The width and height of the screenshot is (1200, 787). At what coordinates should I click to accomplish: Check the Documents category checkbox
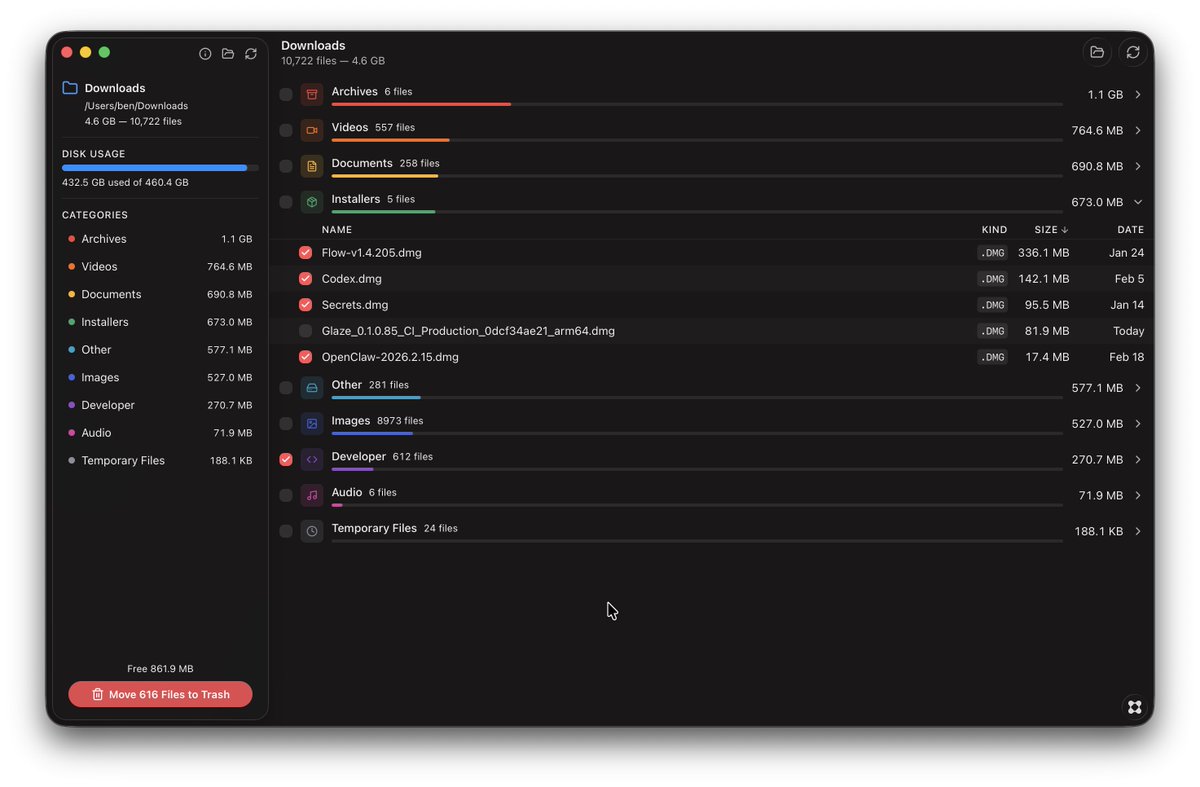coord(286,167)
